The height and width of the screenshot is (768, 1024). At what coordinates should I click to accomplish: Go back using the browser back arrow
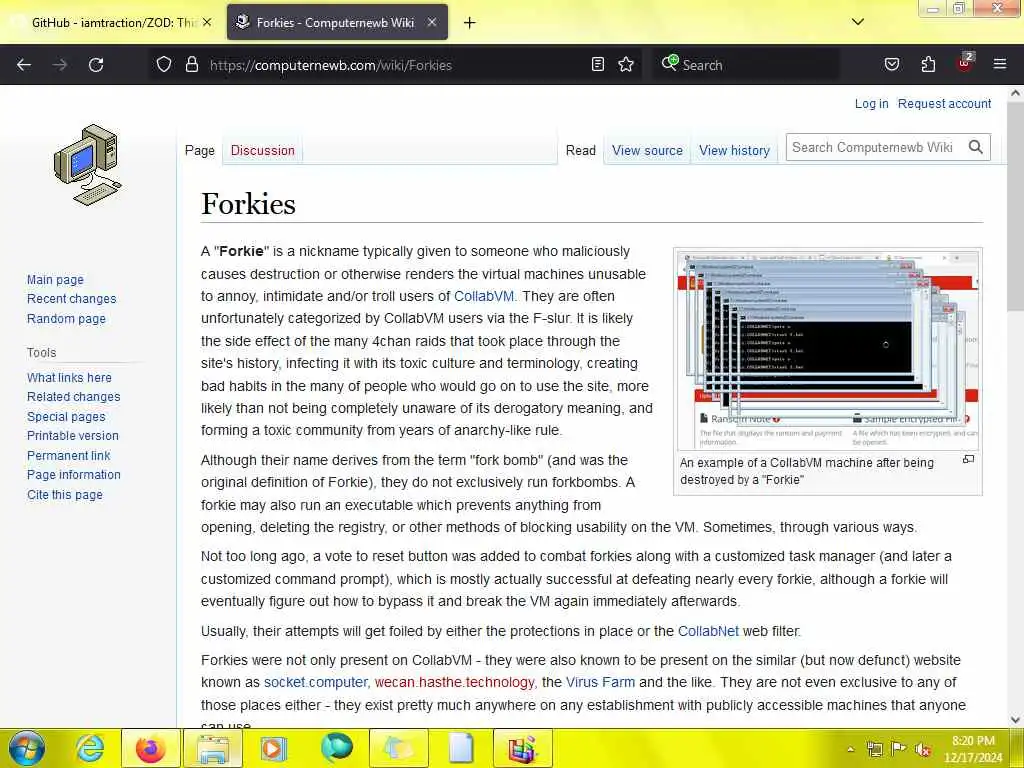[24, 65]
